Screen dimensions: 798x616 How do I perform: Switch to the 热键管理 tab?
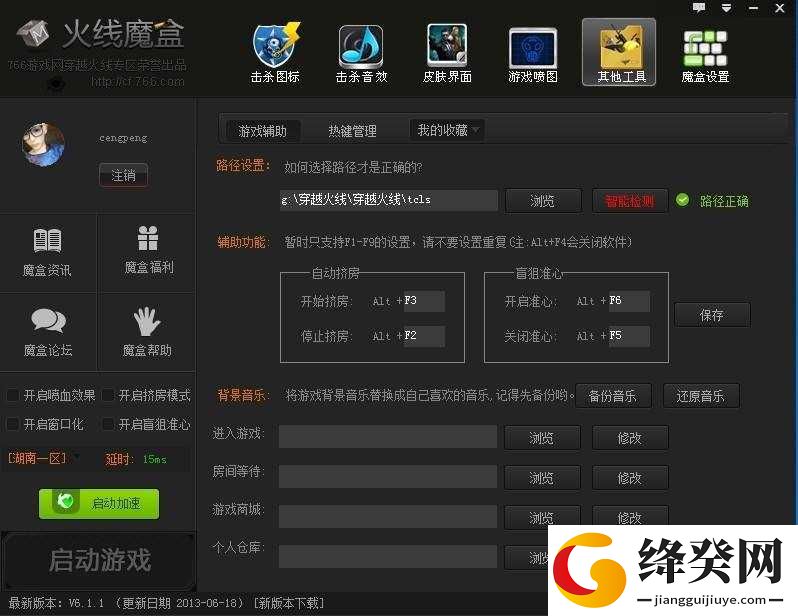pos(352,131)
